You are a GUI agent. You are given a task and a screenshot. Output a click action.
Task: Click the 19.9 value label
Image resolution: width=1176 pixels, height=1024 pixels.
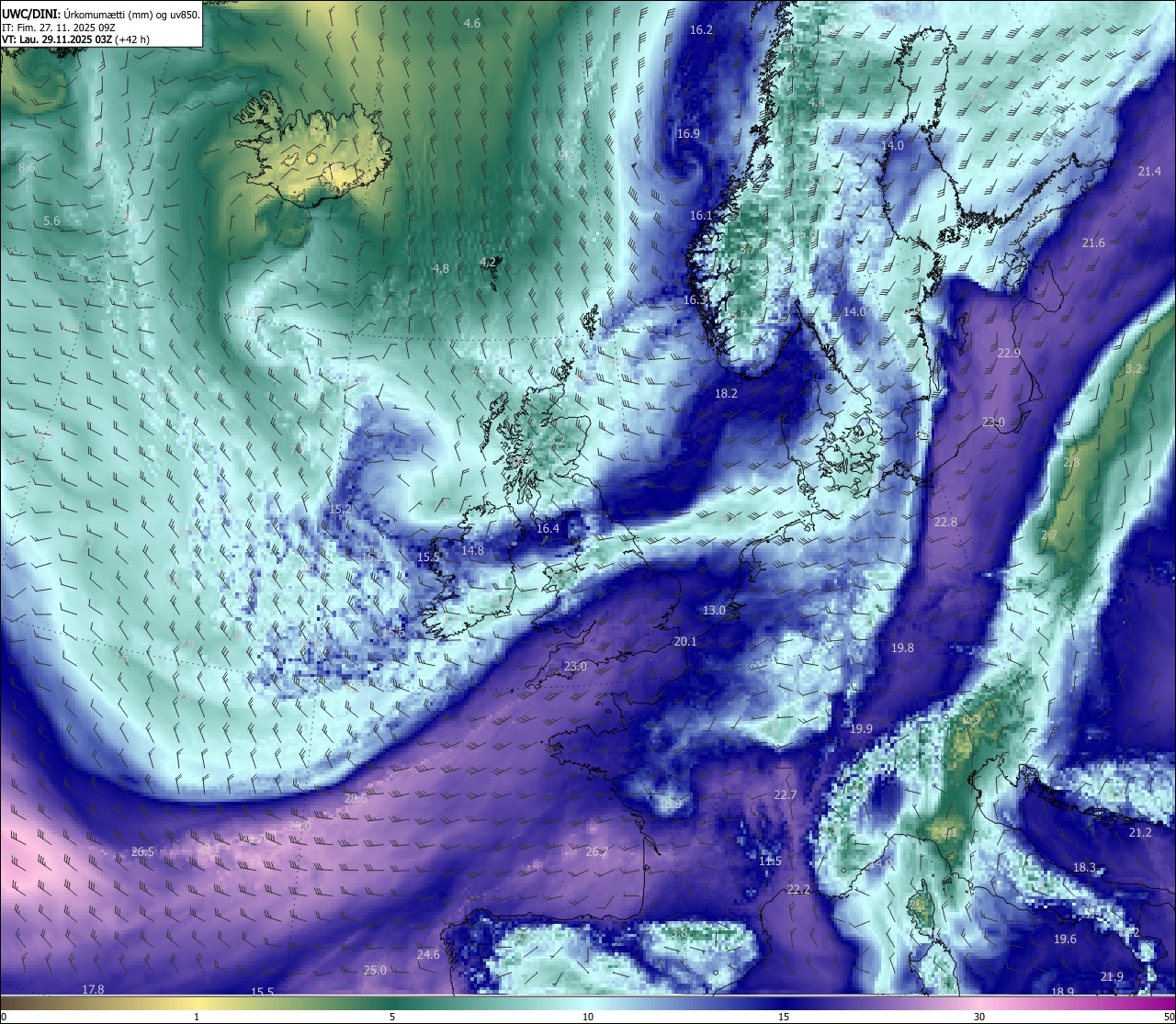click(861, 728)
